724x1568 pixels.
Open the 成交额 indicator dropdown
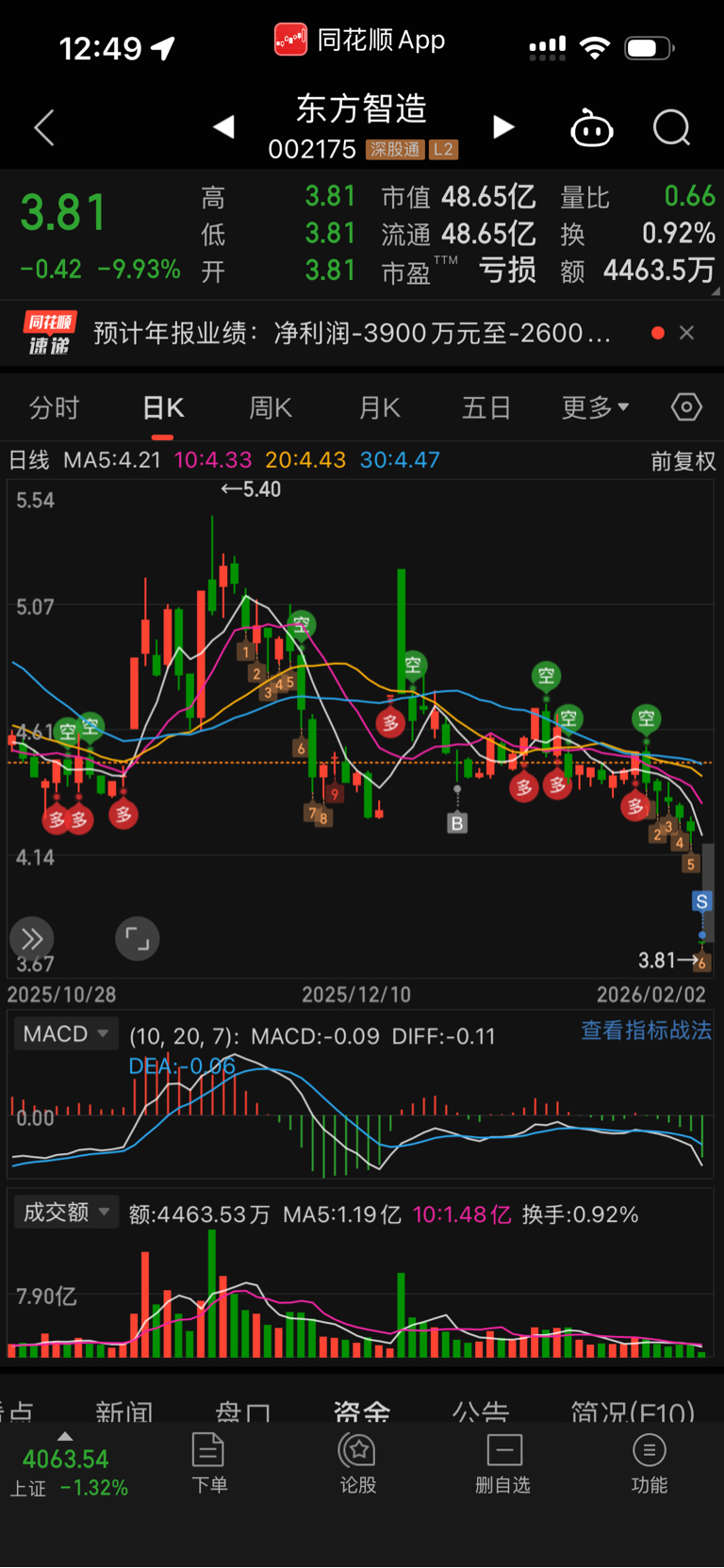tap(66, 1212)
